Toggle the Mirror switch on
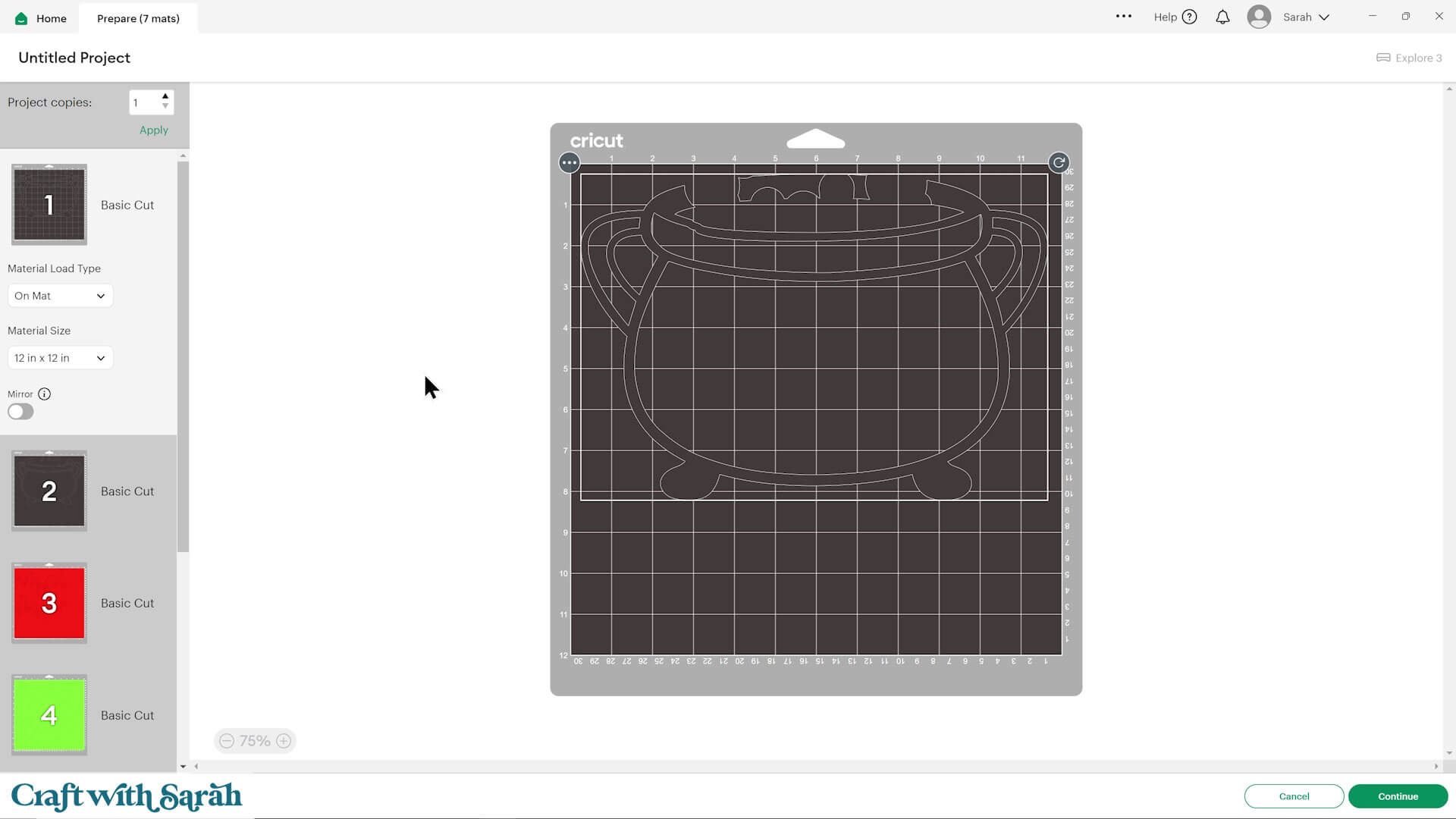The image size is (1456, 819). click(20, 412)
